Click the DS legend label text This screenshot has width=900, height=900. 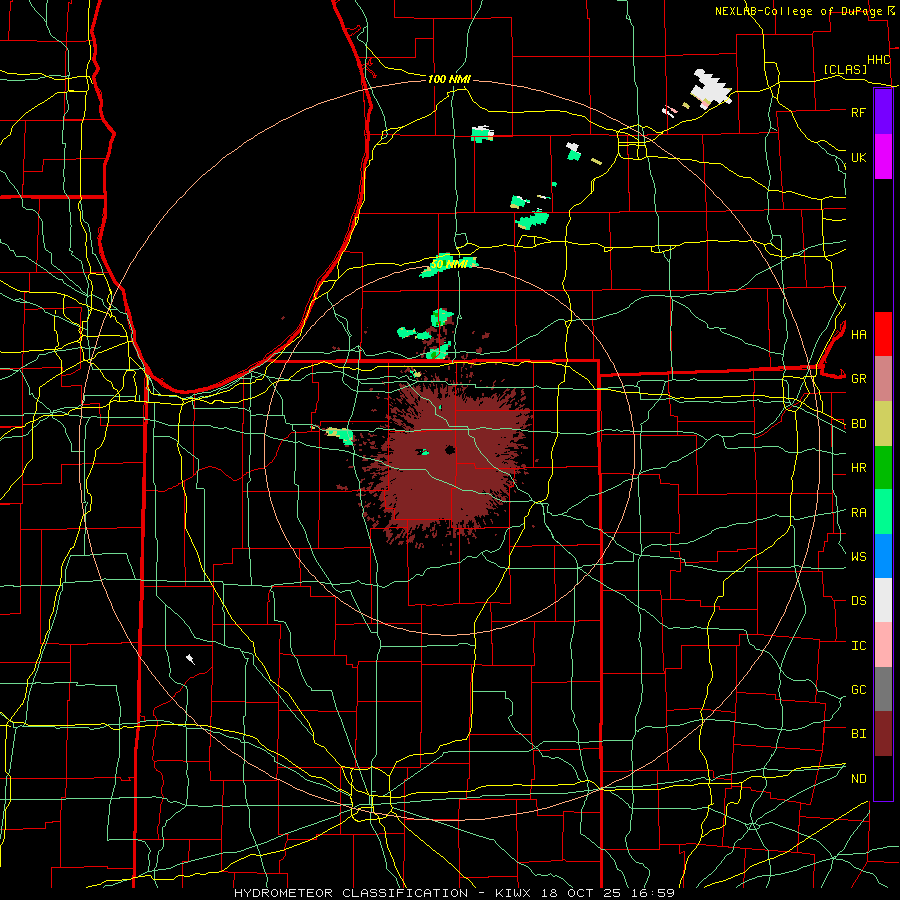point(859,601)
